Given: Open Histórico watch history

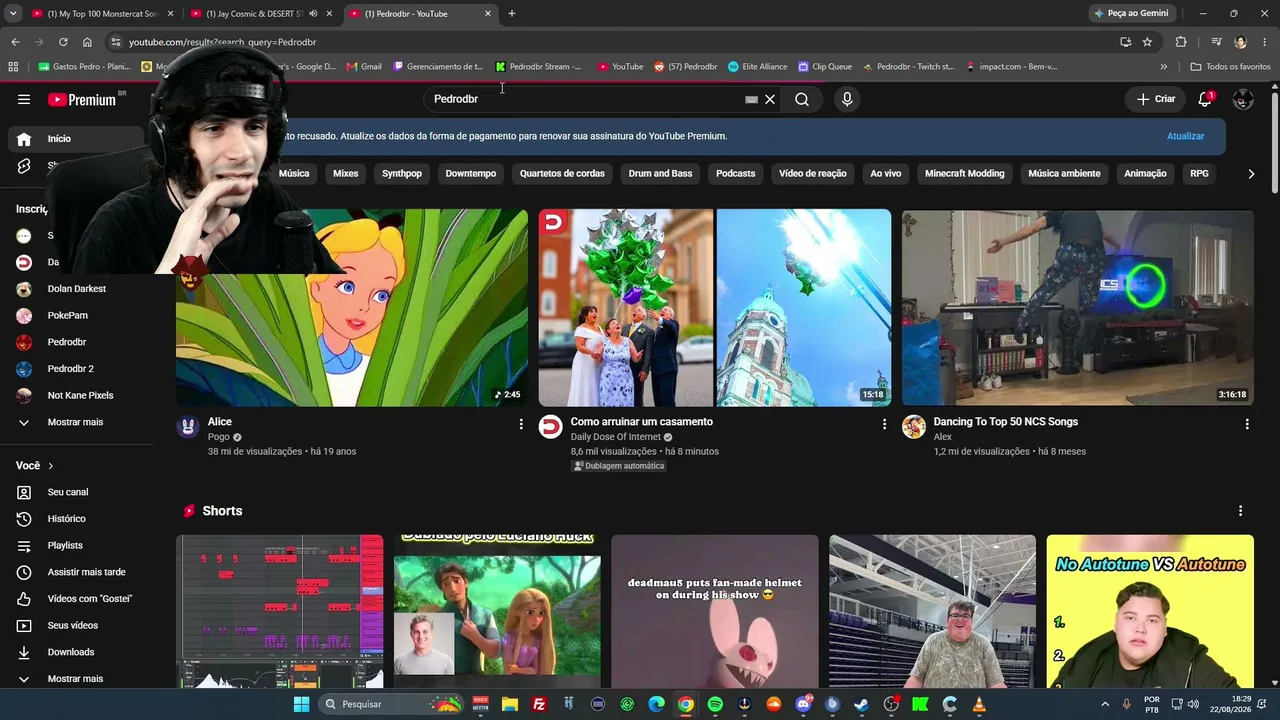Looking at the screenshot, I should coord(77,519).
